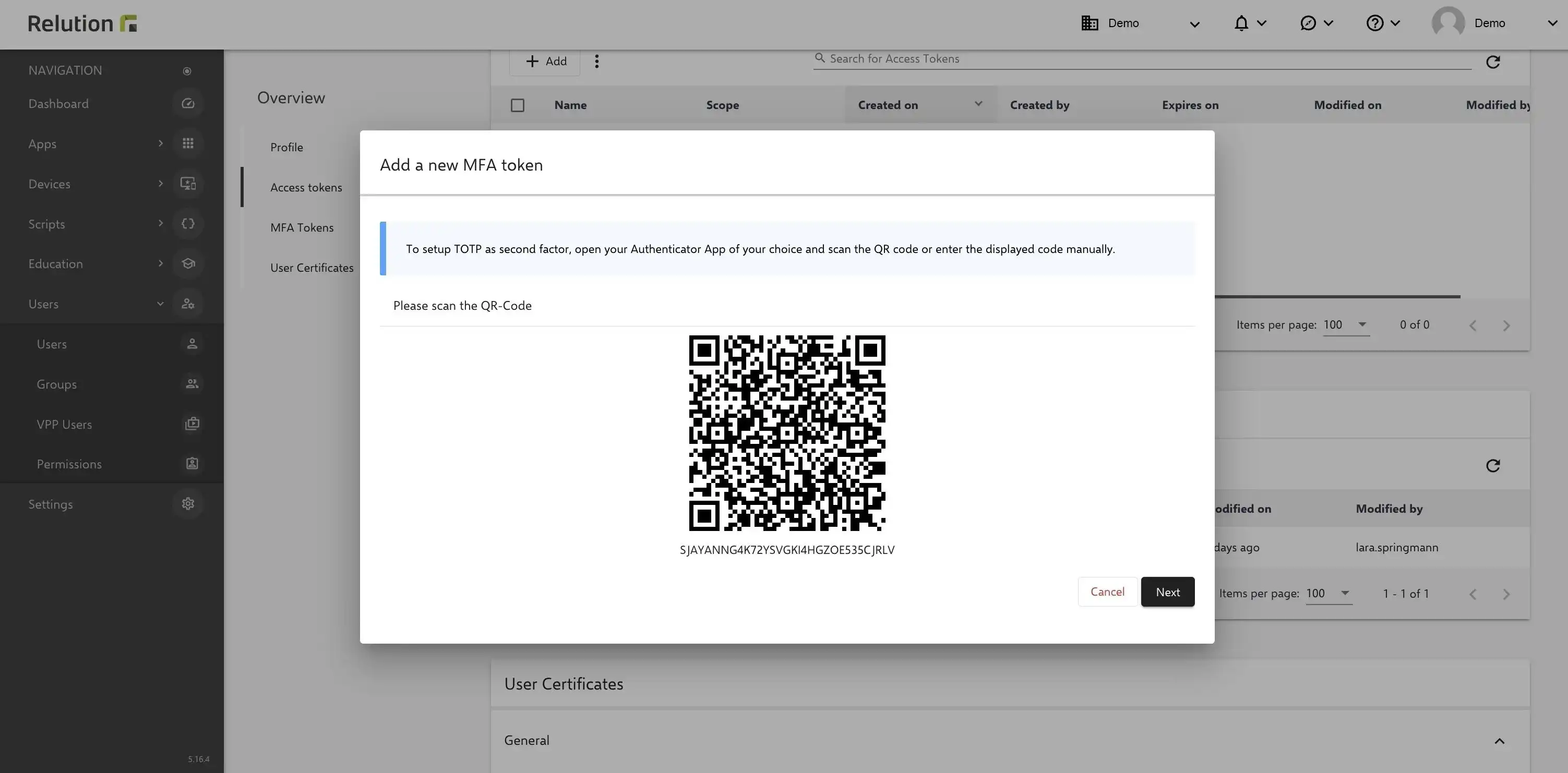1568x773 pixels.
Task: Click the TOTP secret code text
Action: point(787,550)
